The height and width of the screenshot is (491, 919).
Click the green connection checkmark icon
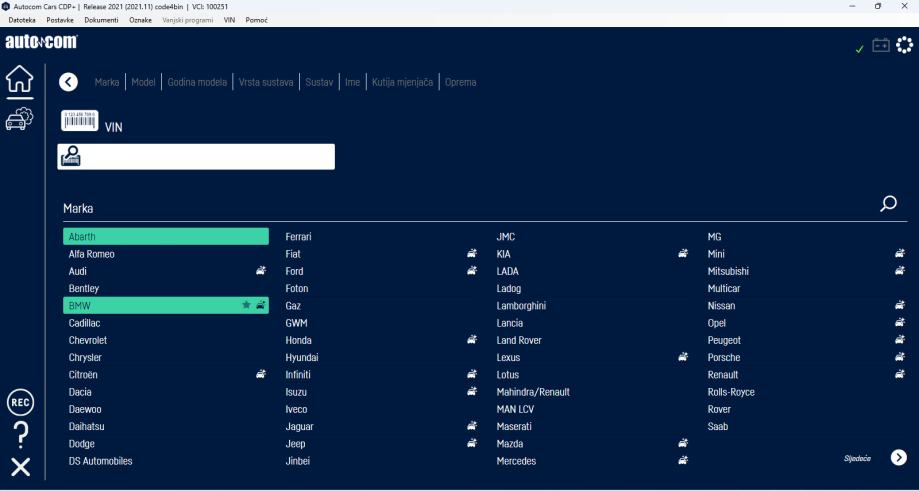click(x=860, y=49)
